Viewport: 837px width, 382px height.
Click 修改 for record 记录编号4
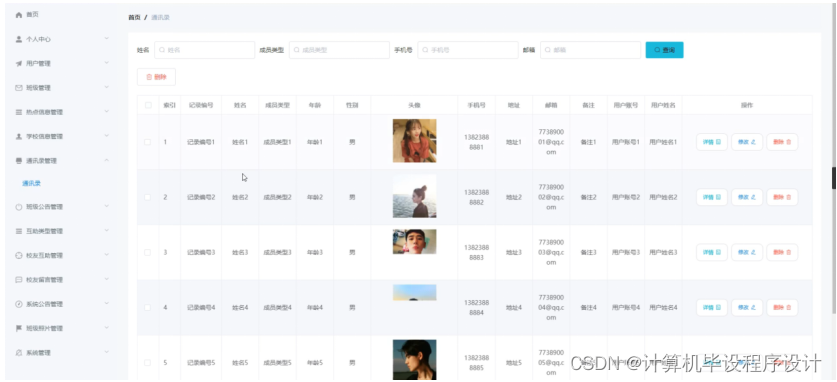pyautogui.click(x=747, y=307)
